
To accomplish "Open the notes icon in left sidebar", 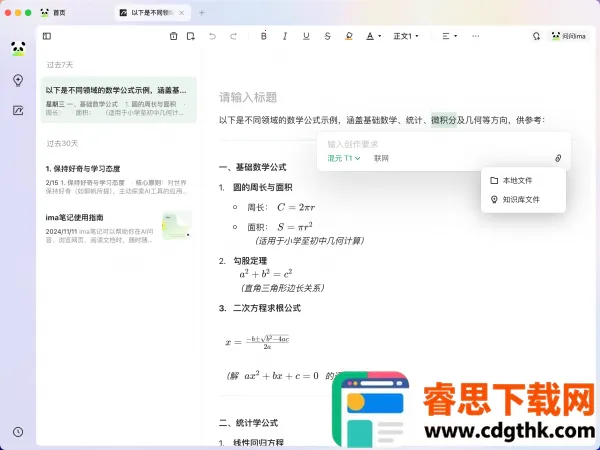I will 18,111.
